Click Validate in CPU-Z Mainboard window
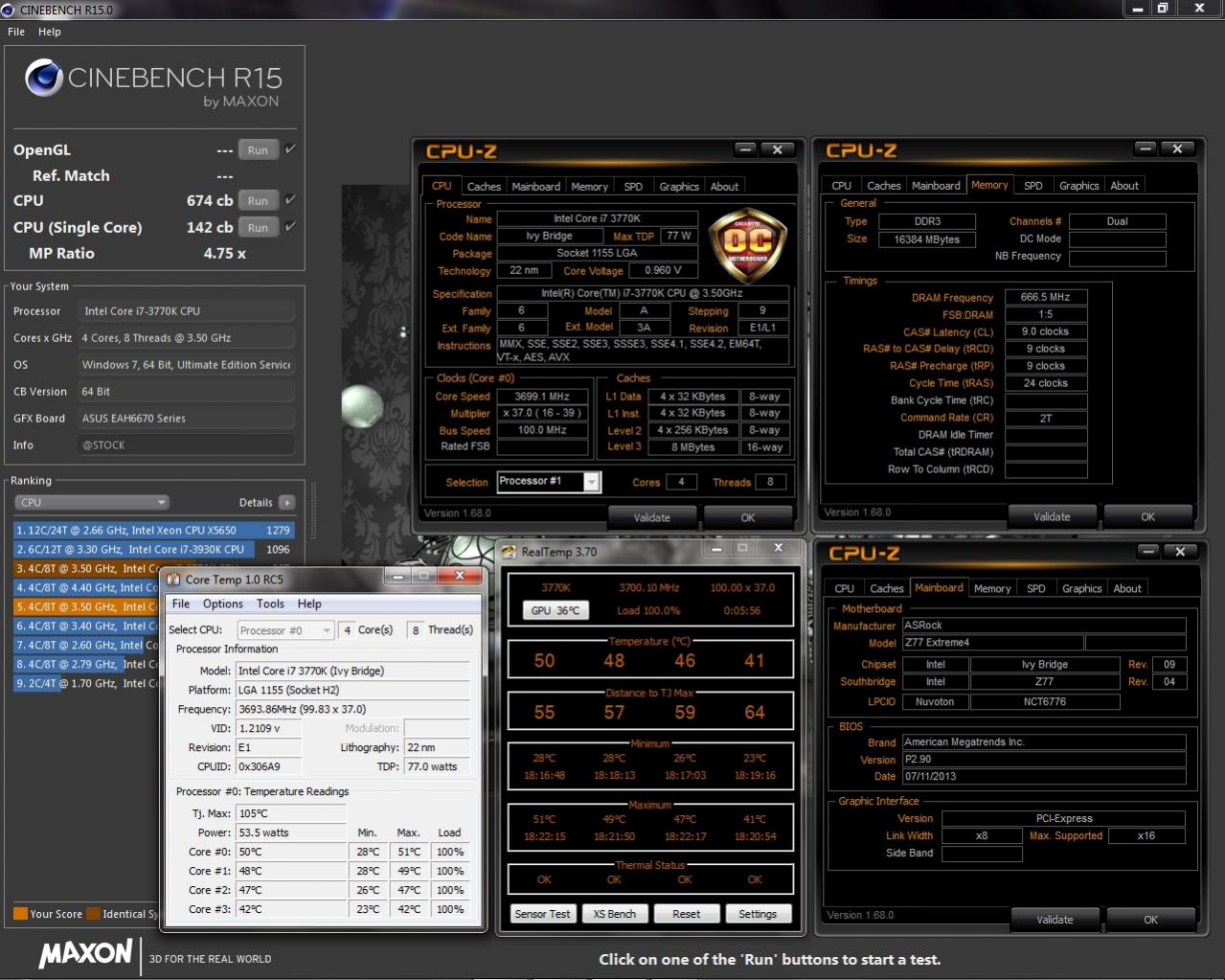1225x980 pixels. pos(1055,920)
